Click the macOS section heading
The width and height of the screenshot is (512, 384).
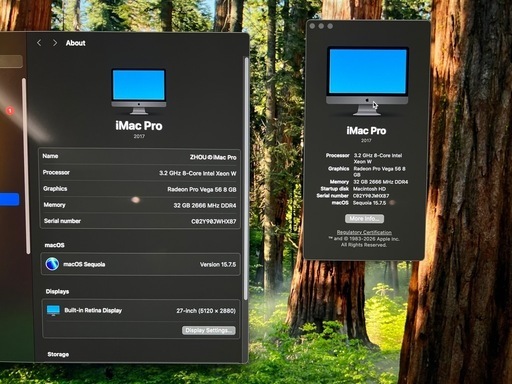pos(55,245)
